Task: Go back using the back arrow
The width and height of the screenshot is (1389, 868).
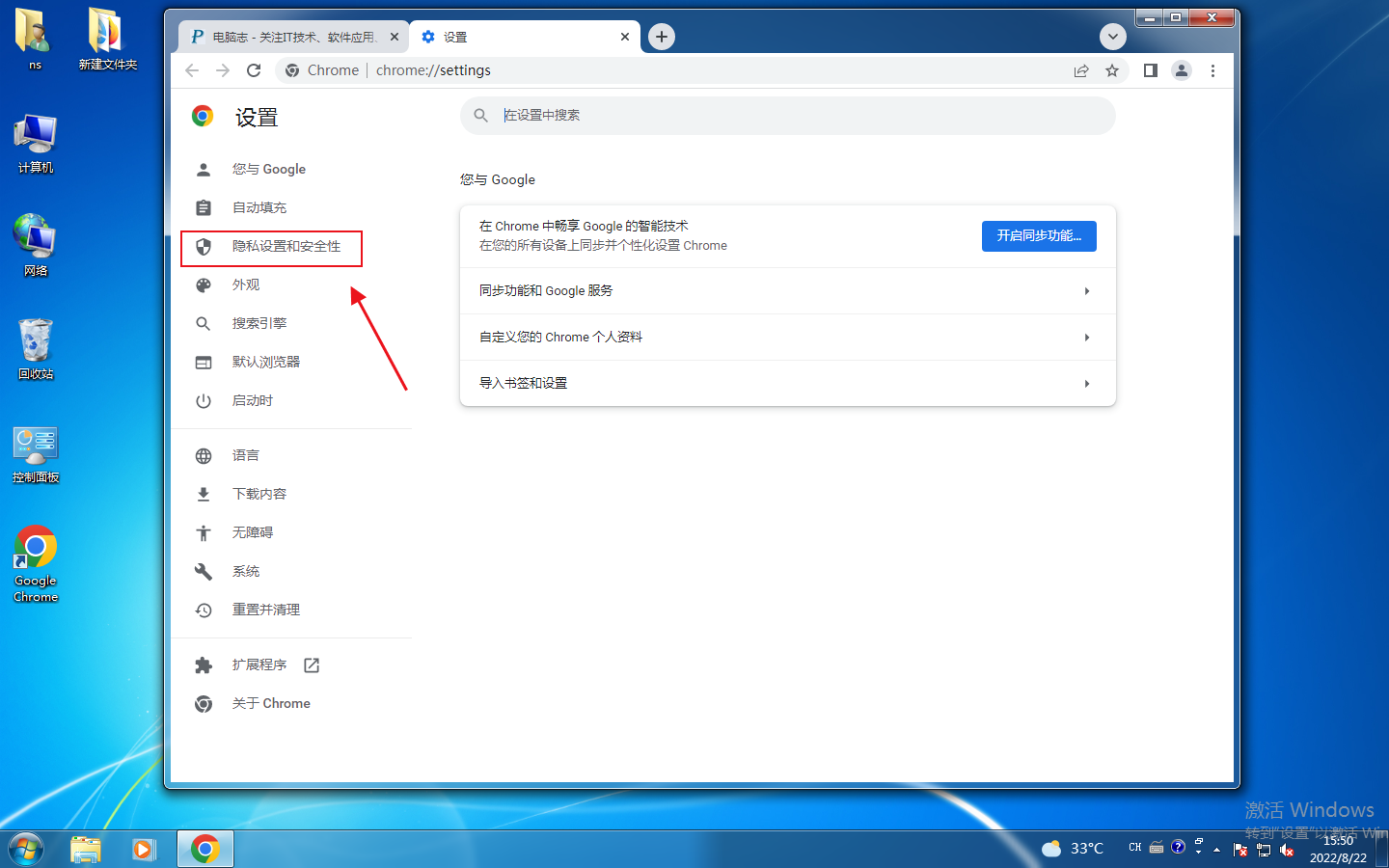Action: pyautogui.click(x=192, y=70)
